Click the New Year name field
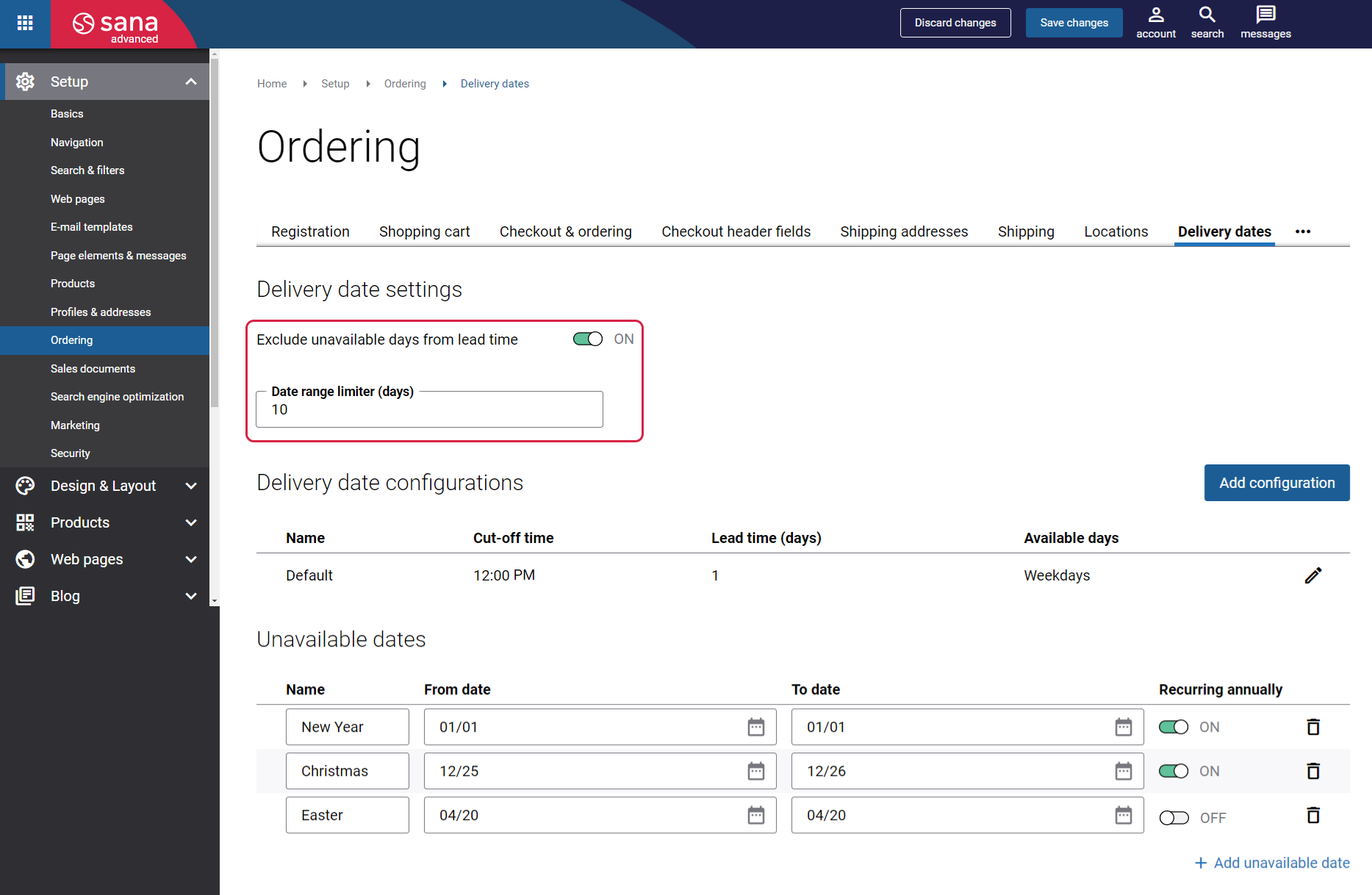 [x=348, y=727]
